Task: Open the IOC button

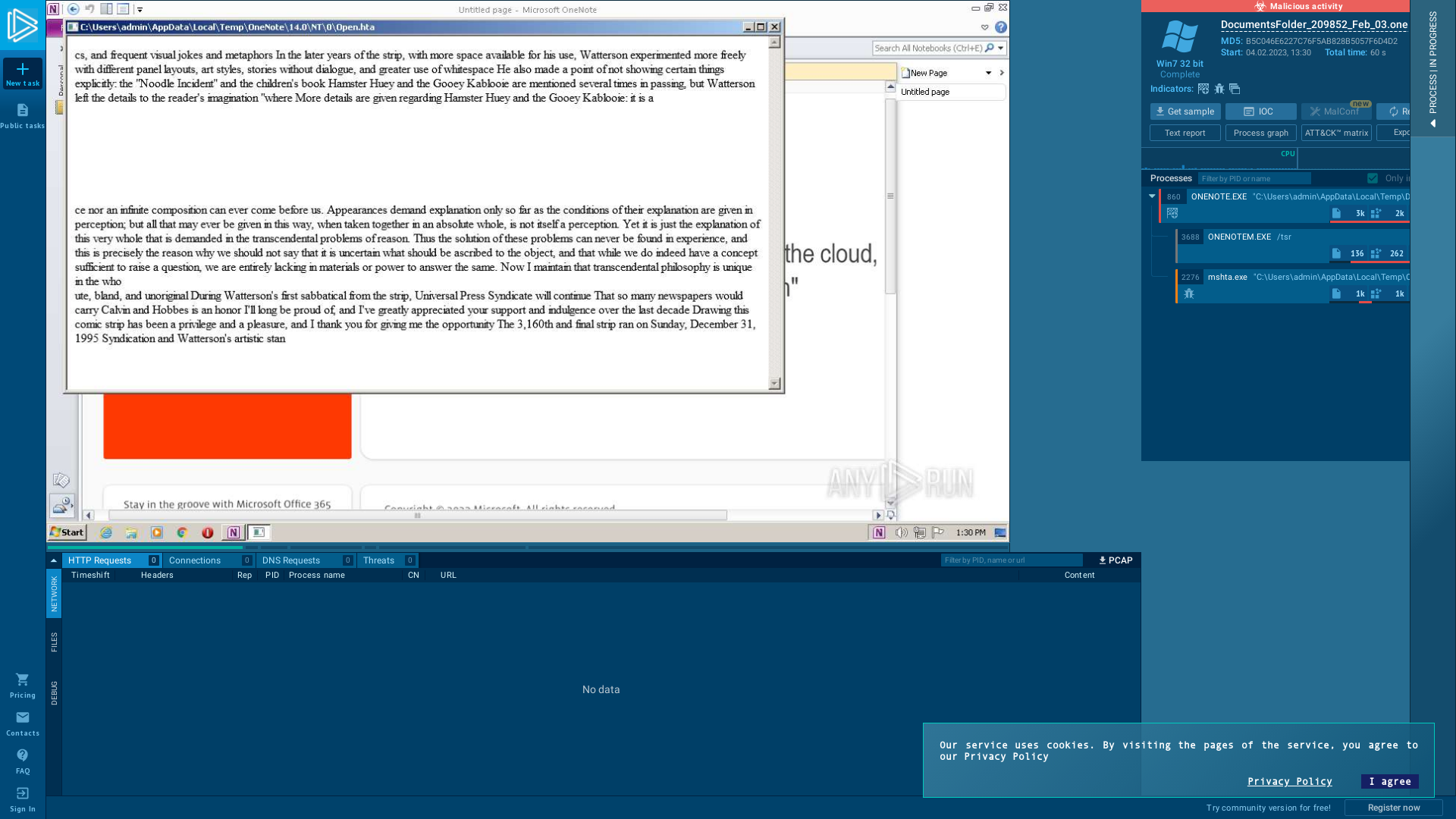Action: click(1260, 111)
